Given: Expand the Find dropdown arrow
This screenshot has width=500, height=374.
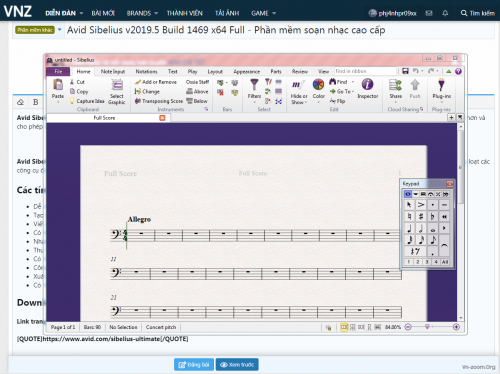Looking at the screenshot, I should tap(353, 82).
